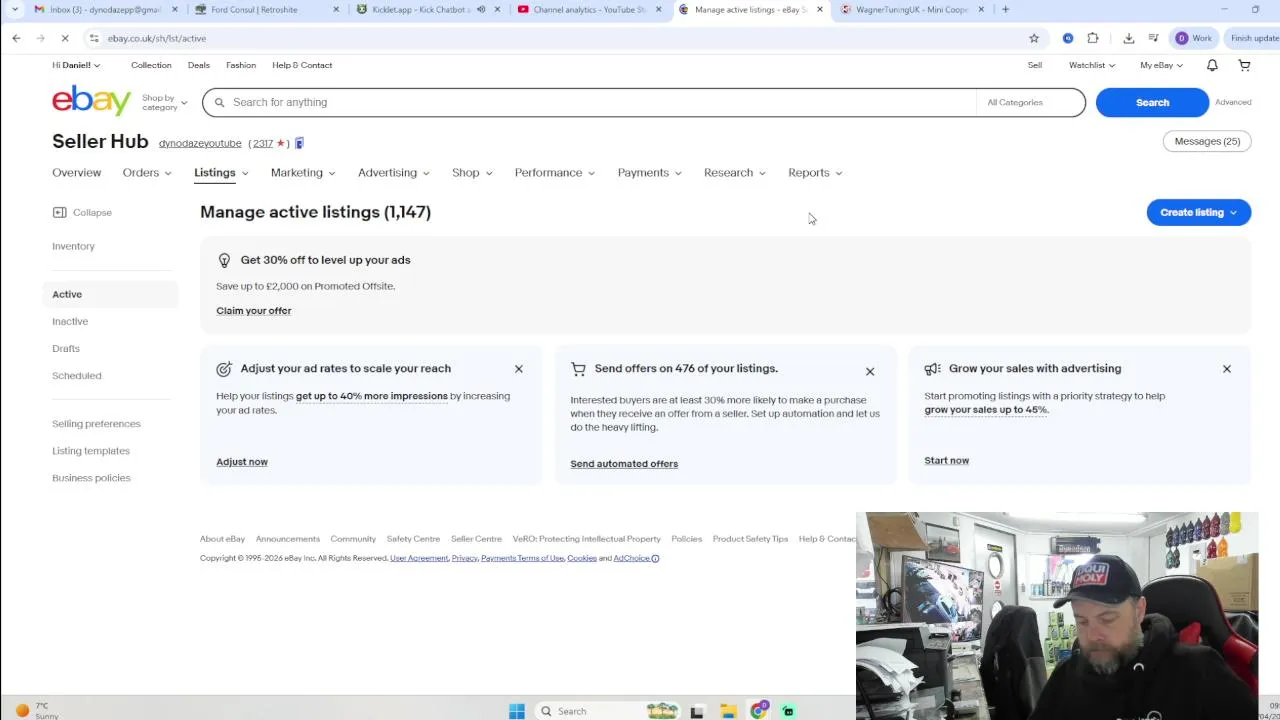Click Claim your offer link

click(x=253, y=311)
